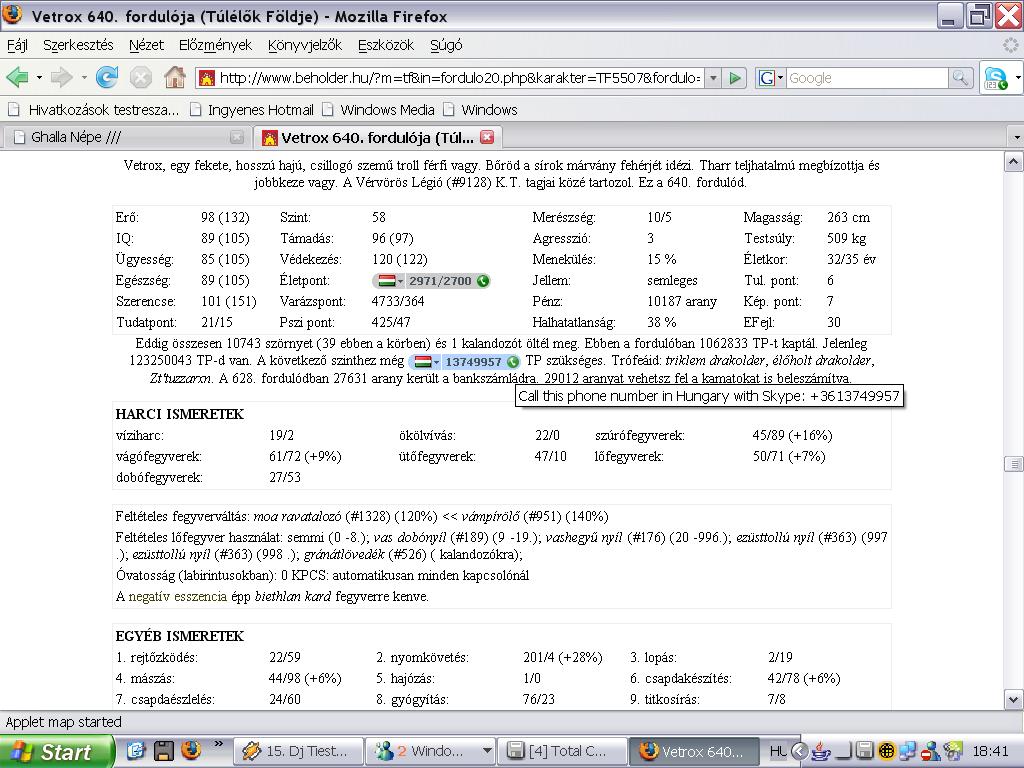Click the green Go arrow beside the URL
The height and width of the screenshot is (768, 1024).
(736, 78)
